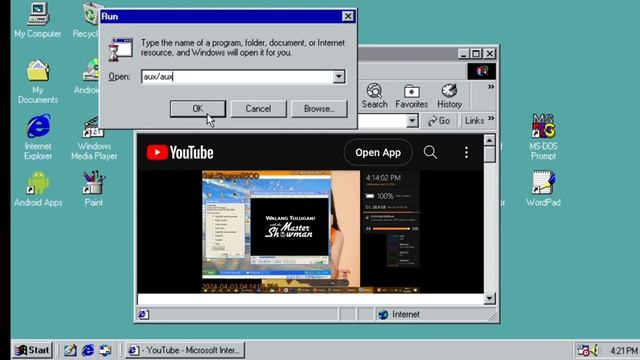
Task: Open Android Apps desktop shortcut
Action: (38, 189)
